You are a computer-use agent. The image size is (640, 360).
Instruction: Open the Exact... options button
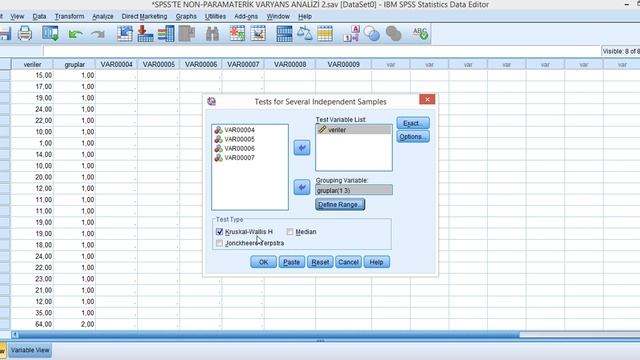click(x=413, y=123)
